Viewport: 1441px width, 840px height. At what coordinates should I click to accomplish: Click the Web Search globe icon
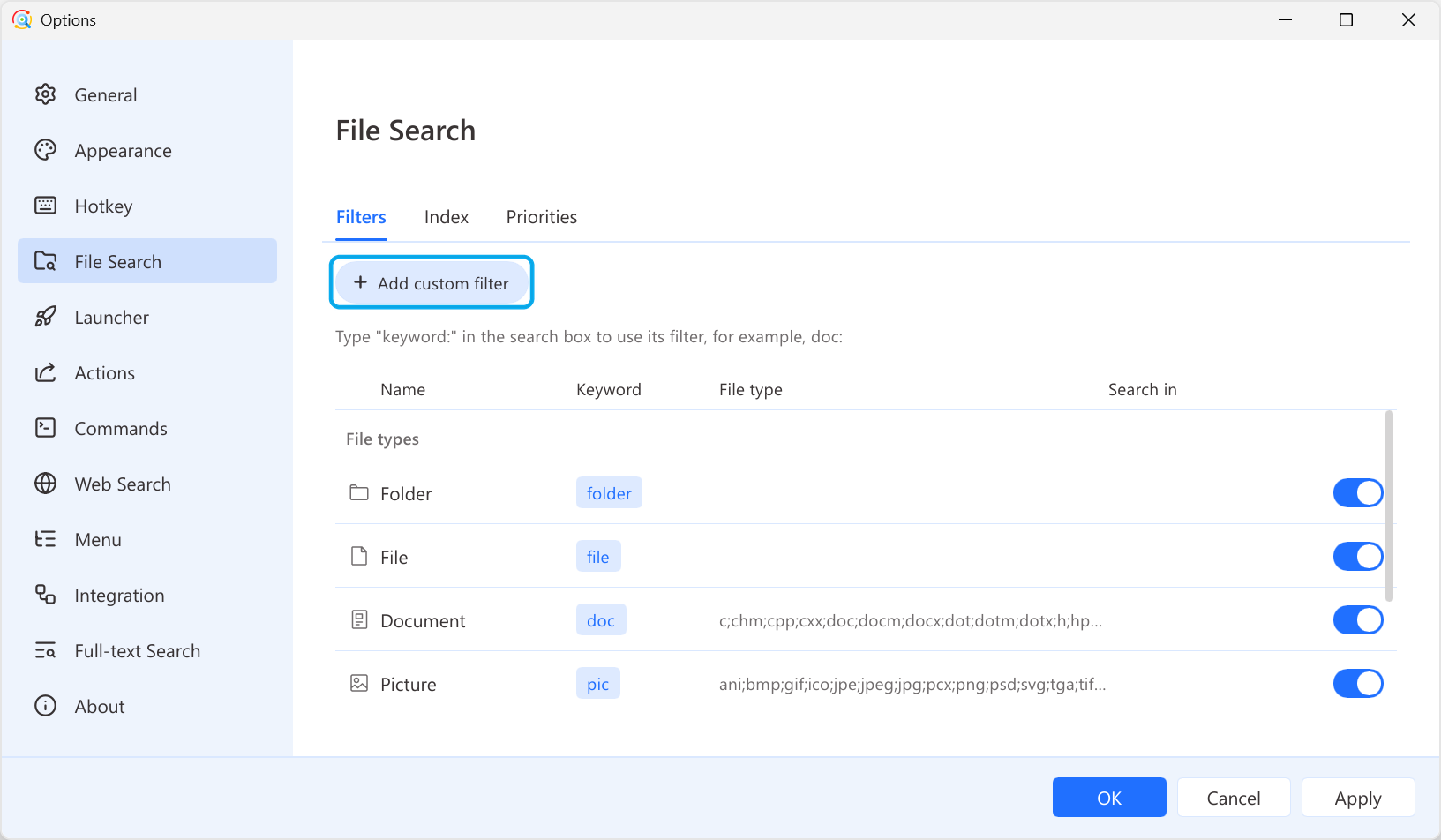[x=45, y=484]
